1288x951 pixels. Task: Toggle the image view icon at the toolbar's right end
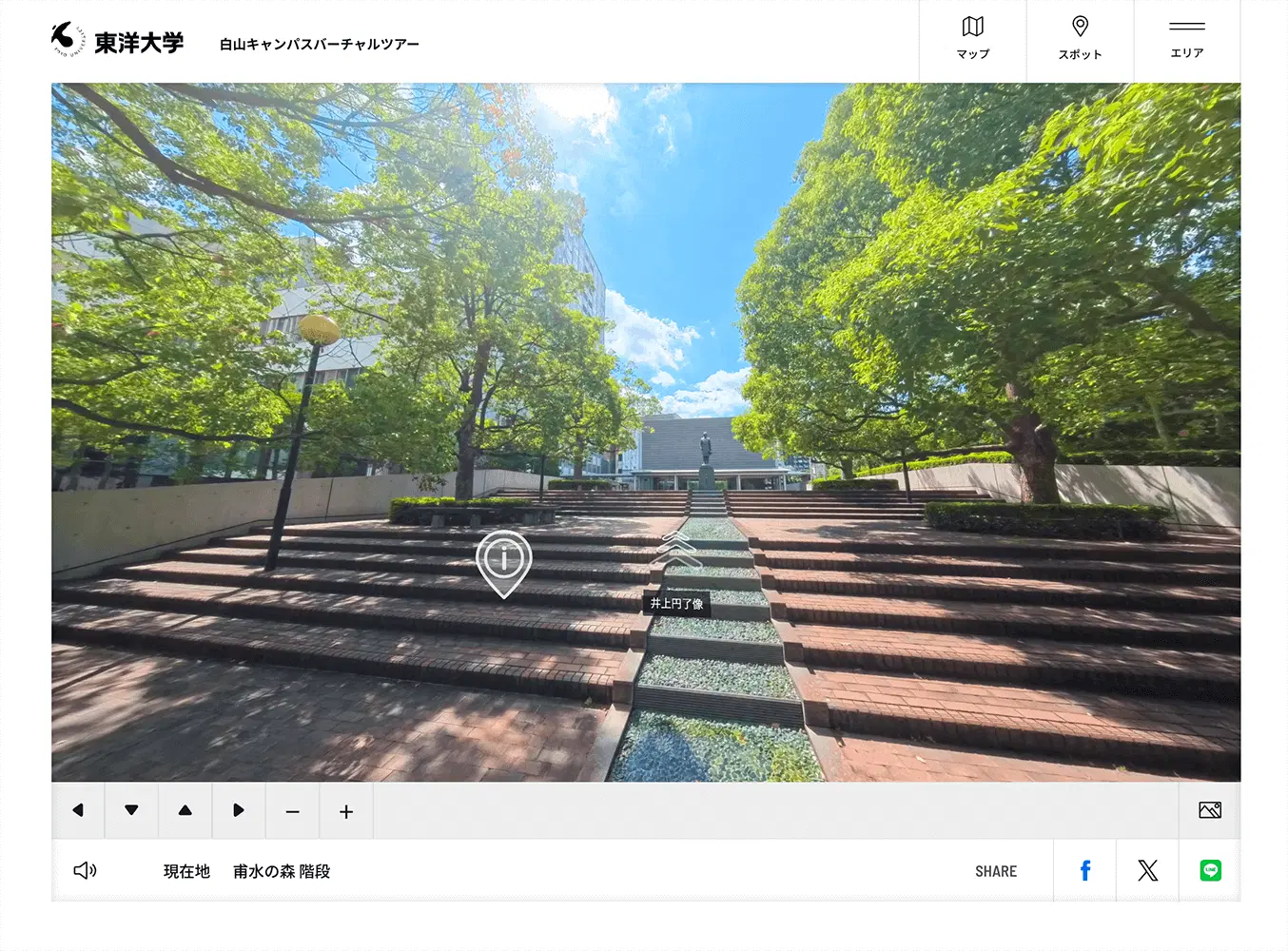(1210, 811)
